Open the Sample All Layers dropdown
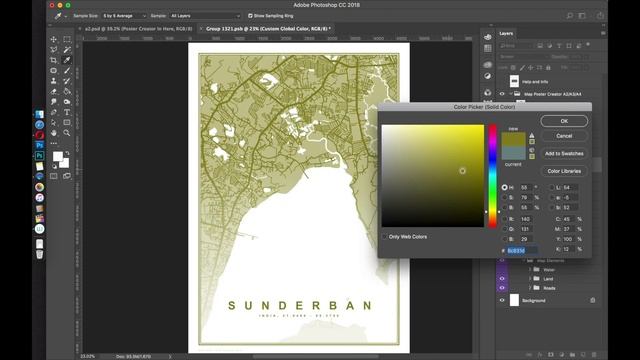This screenshot has width=640, height=360. (205, 16)
